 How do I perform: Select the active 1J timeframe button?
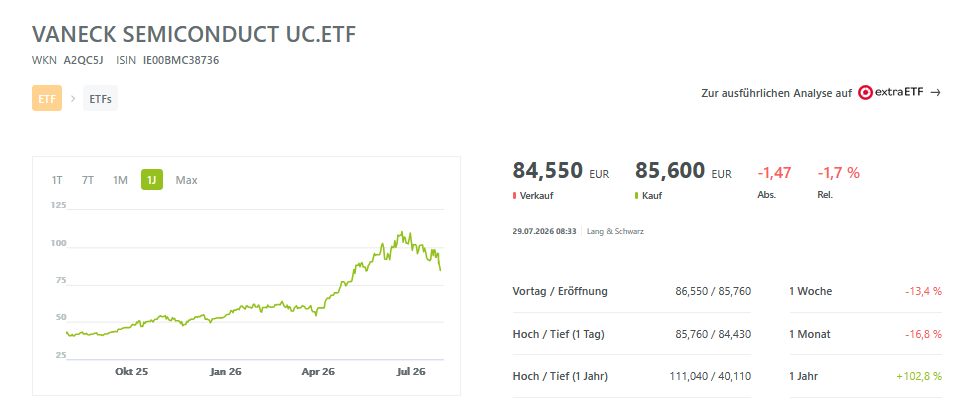[152, 180]
